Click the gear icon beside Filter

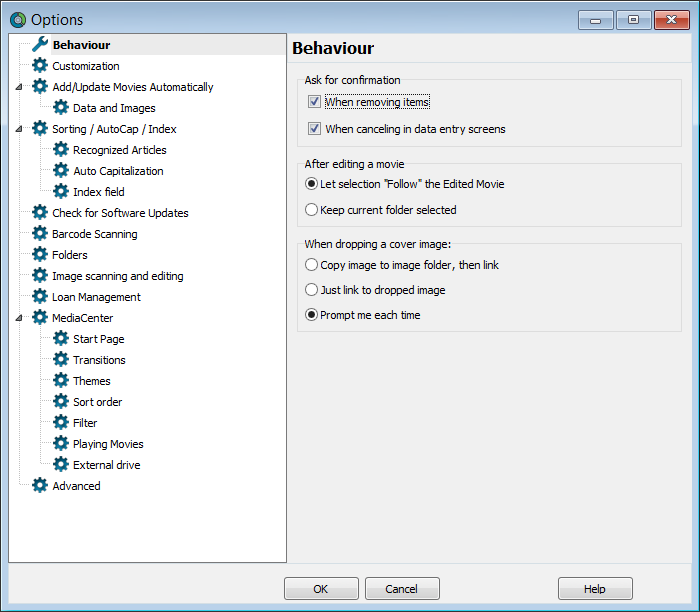pyautogui.click(x=61, y=422)
